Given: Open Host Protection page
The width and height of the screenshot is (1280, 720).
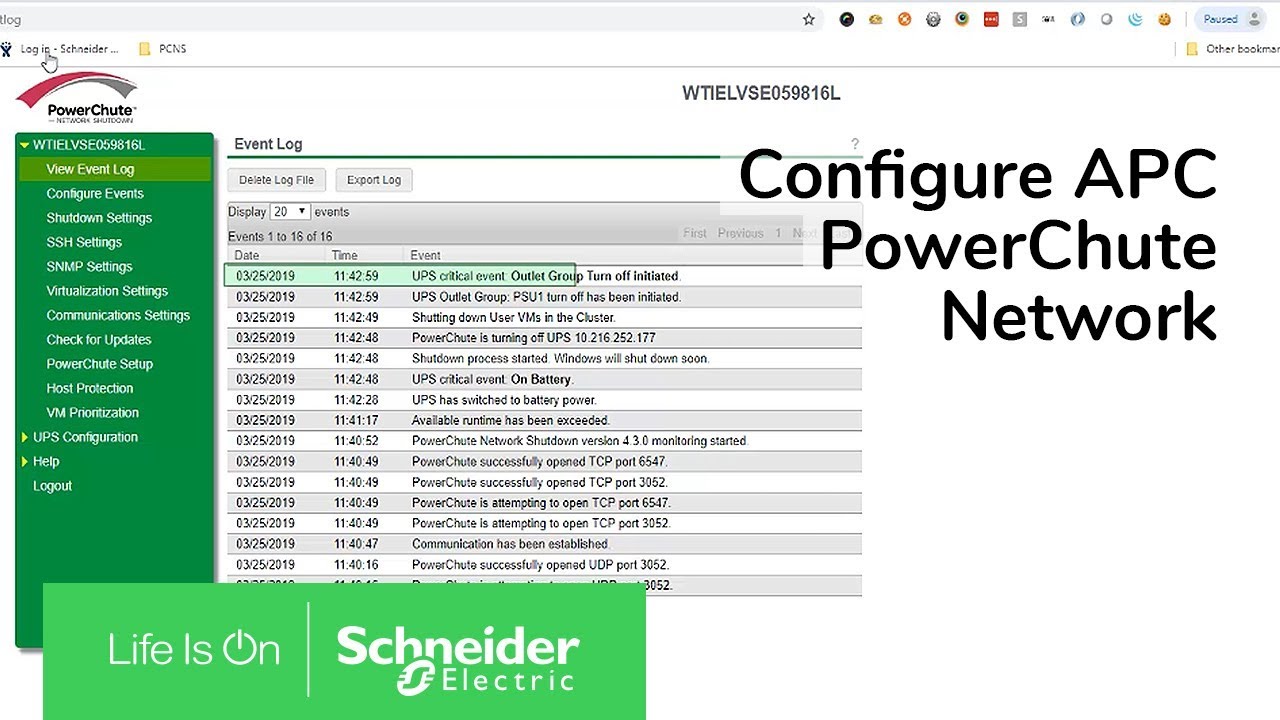Looking at the screenshot, I should [89, 388].
